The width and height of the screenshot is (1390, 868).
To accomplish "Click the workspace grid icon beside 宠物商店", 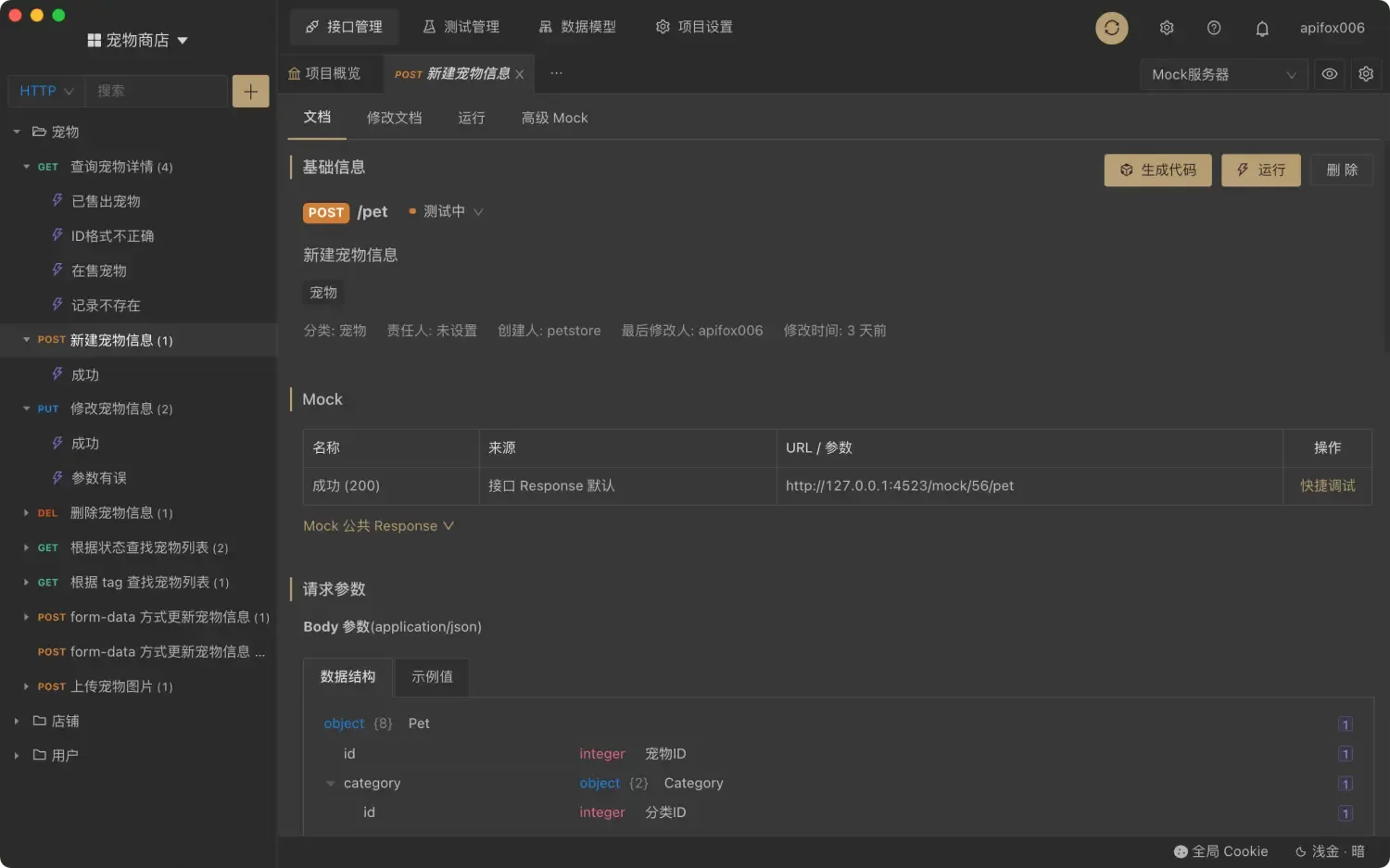I will click(93, 39).
